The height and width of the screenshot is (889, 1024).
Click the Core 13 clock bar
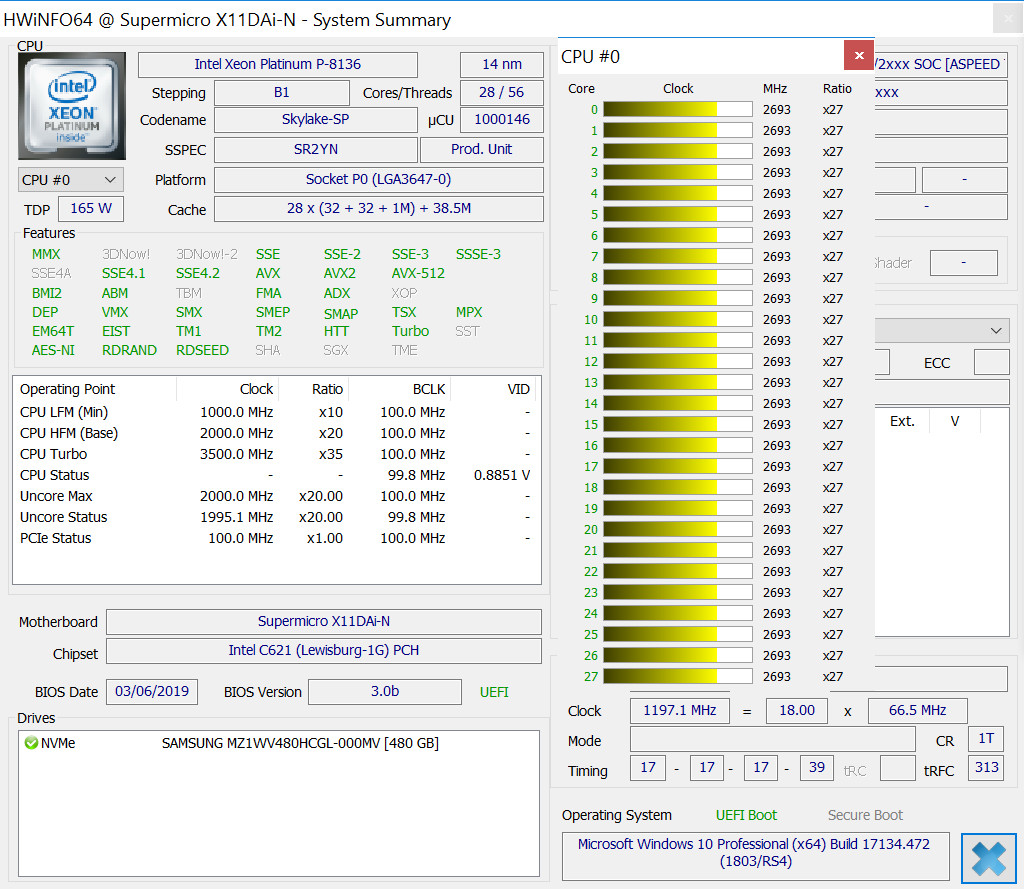[677, 383]
